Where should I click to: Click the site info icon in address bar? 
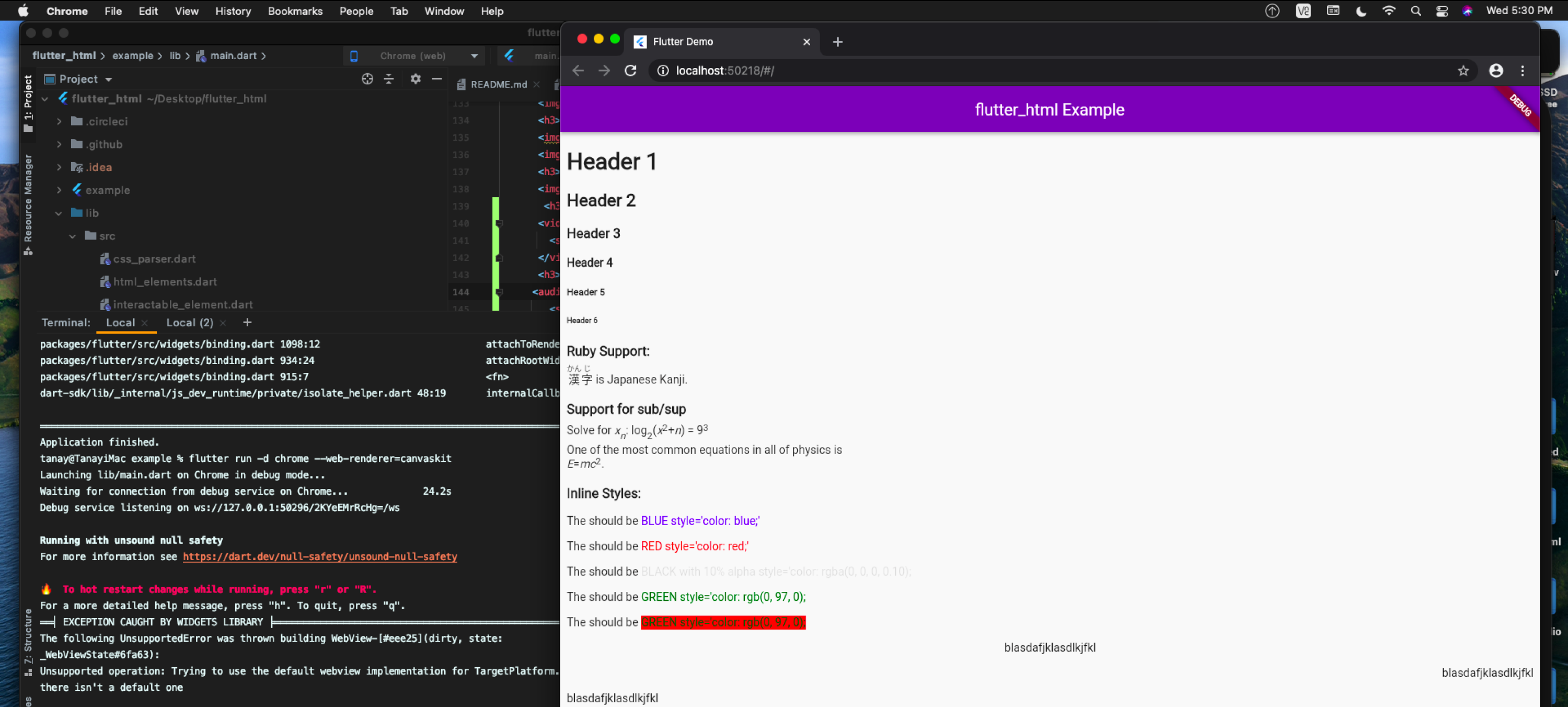click(662, 70)
